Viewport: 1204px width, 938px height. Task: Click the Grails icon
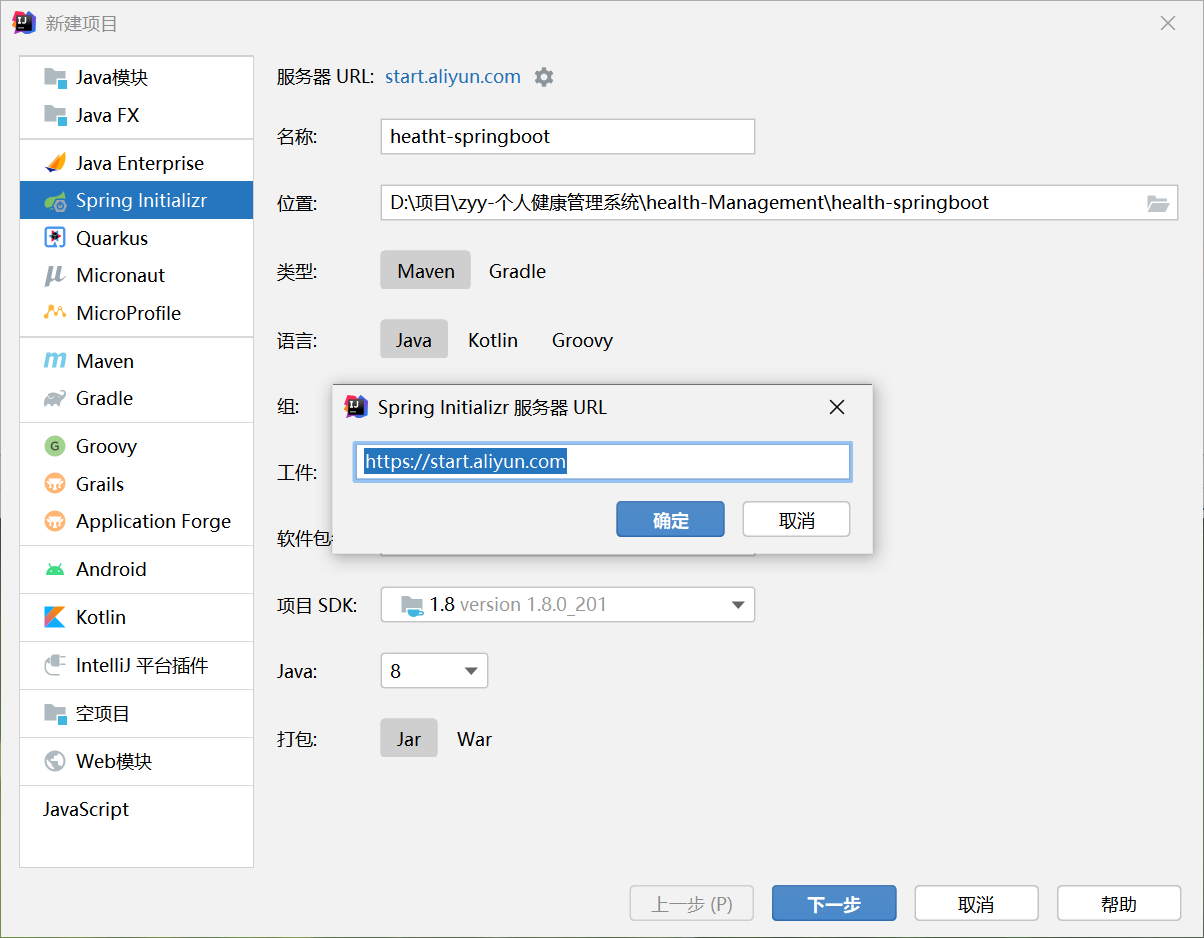(55, 484)
